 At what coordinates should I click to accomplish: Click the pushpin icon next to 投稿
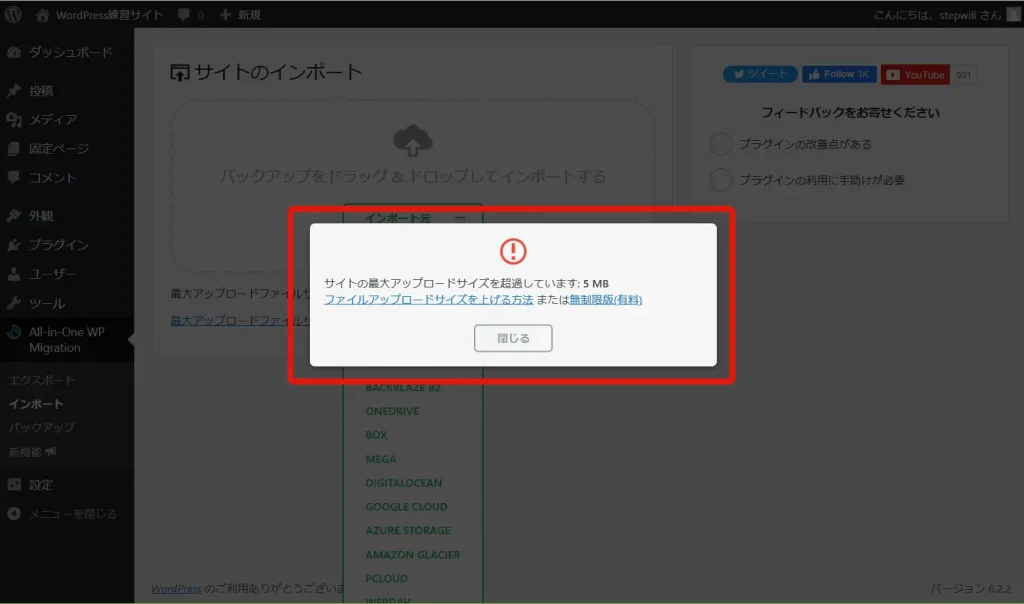(14, 91)
